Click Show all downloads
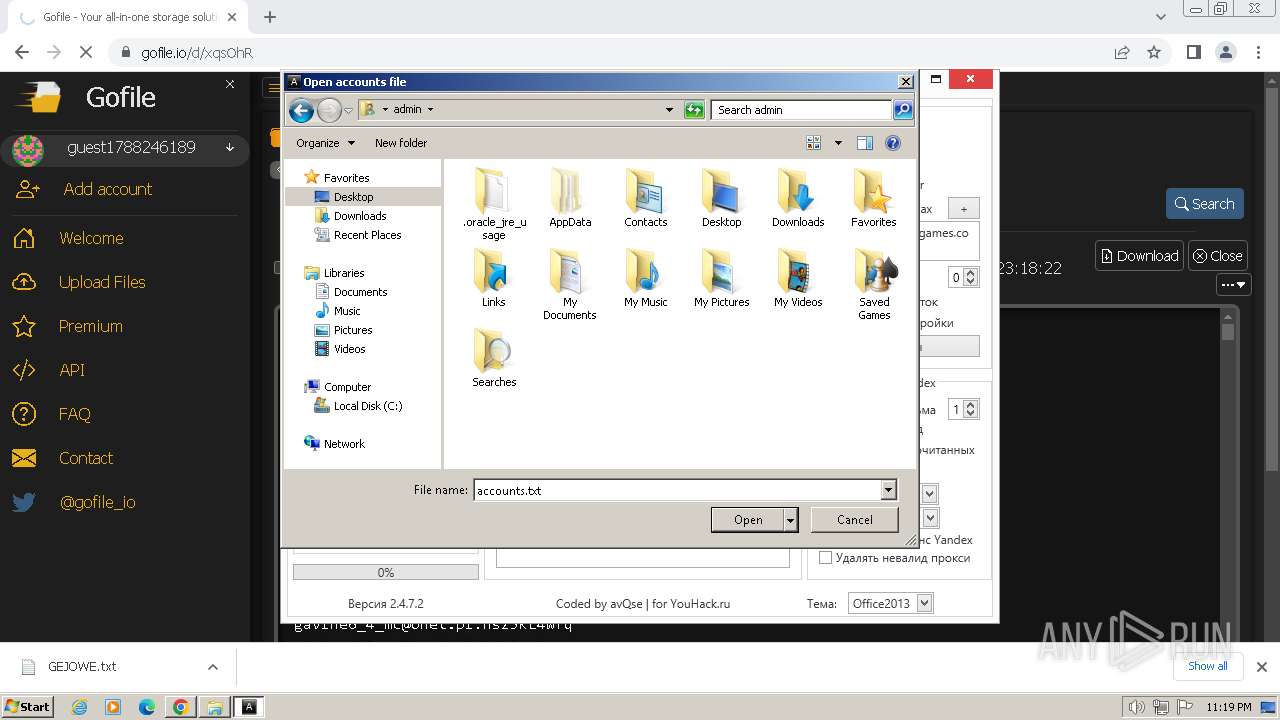Screen dimensions: 1280x720 pyautogui.click(x=1208, y=666)
